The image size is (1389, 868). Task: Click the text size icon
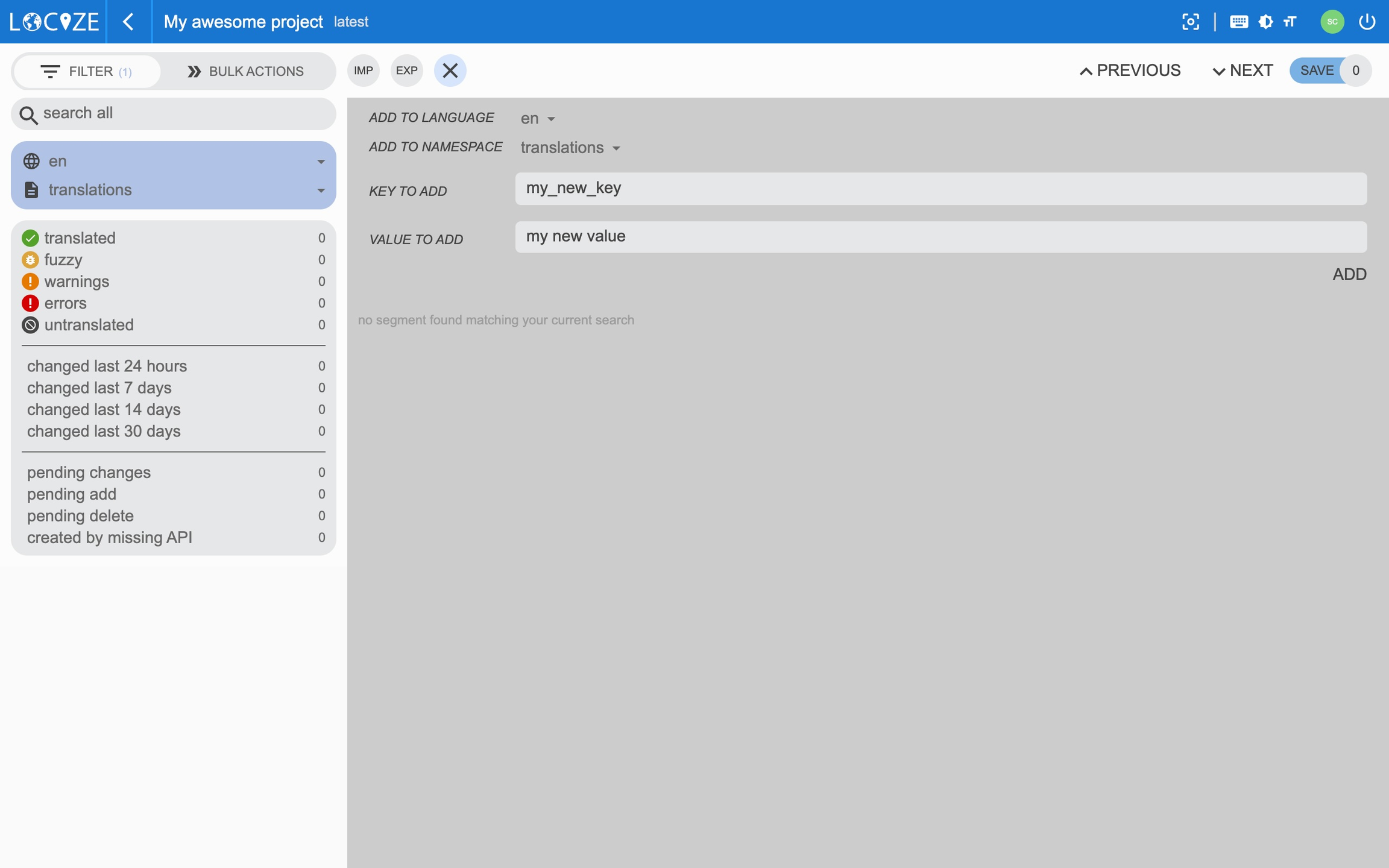pyautogui.click(x=1290, y=22)
